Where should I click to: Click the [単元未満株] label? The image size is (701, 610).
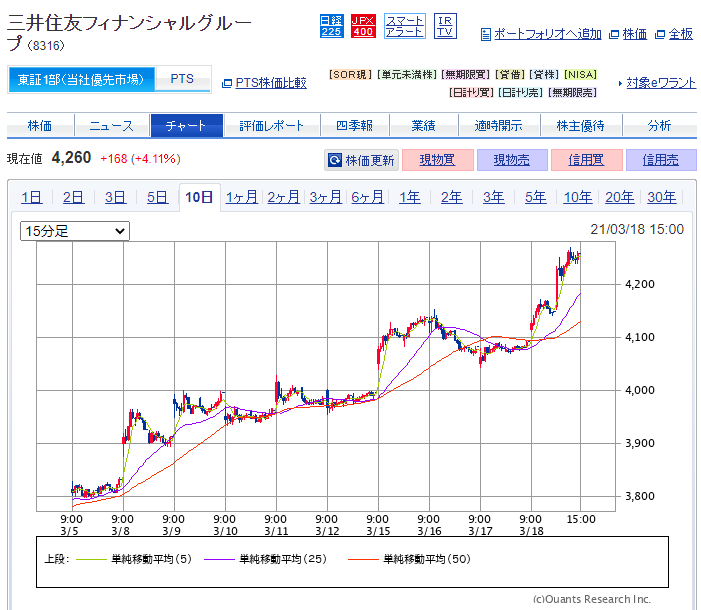point(407,75)
